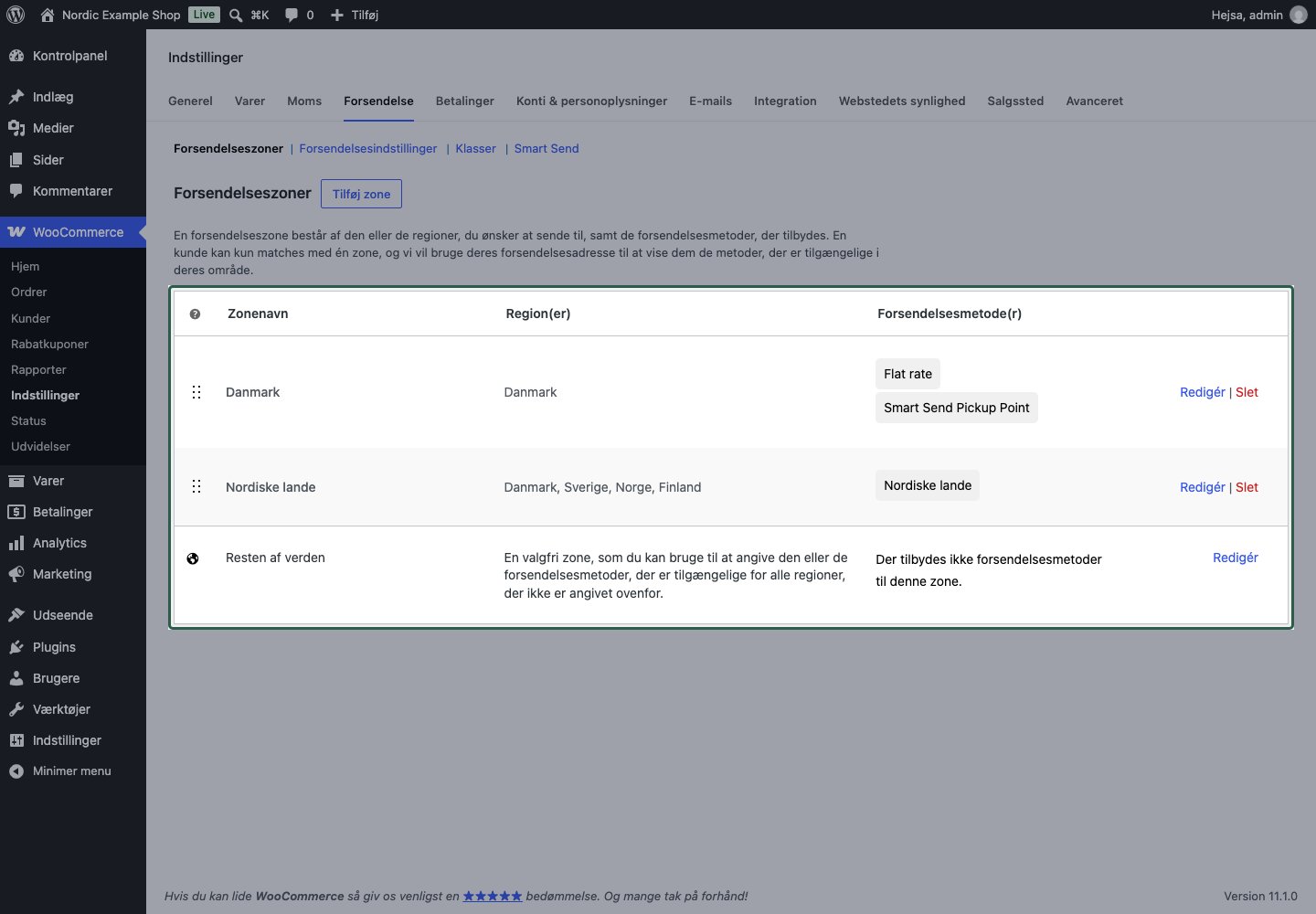Open the Webstedets synlighed tab
Screen dimensions: 1316x914
pyautogui.click(x=902, y=101)
